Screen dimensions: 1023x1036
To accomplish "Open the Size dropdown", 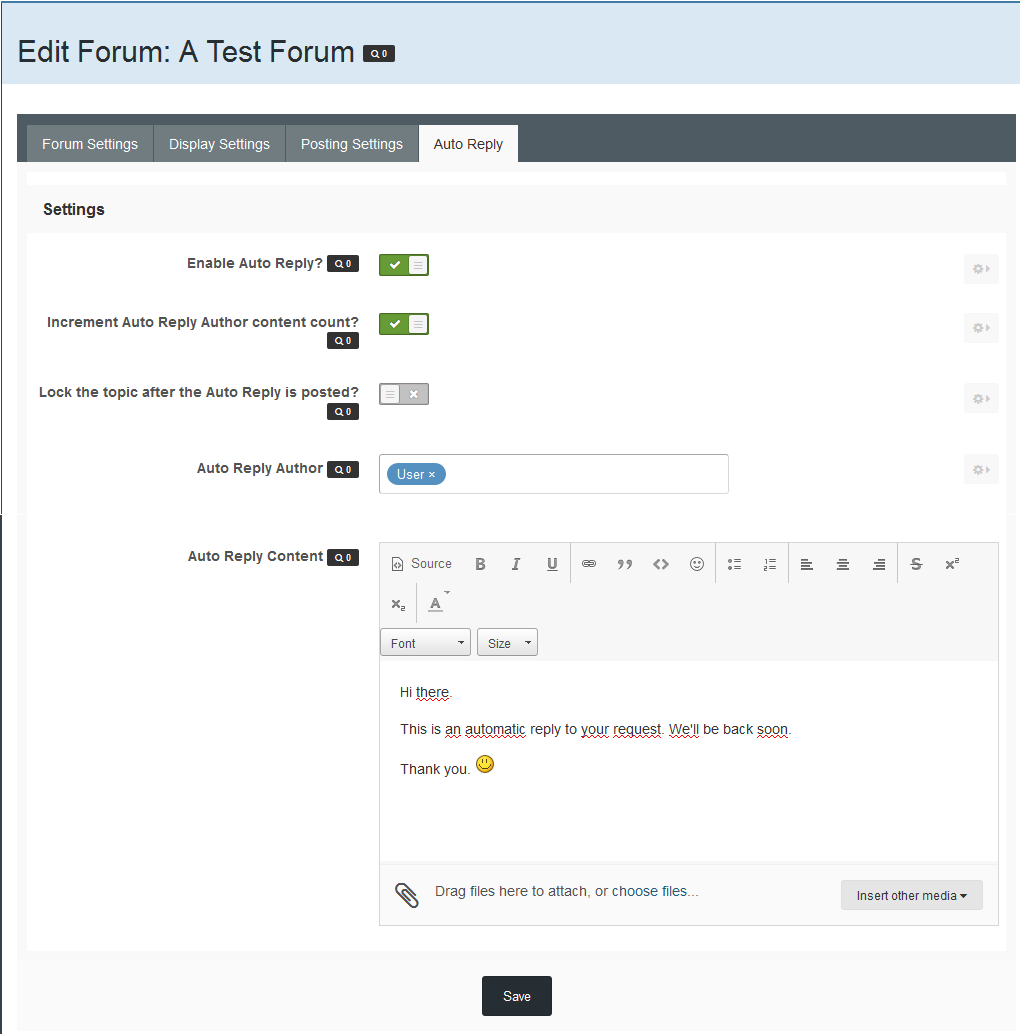I will [x=508, y=642].
